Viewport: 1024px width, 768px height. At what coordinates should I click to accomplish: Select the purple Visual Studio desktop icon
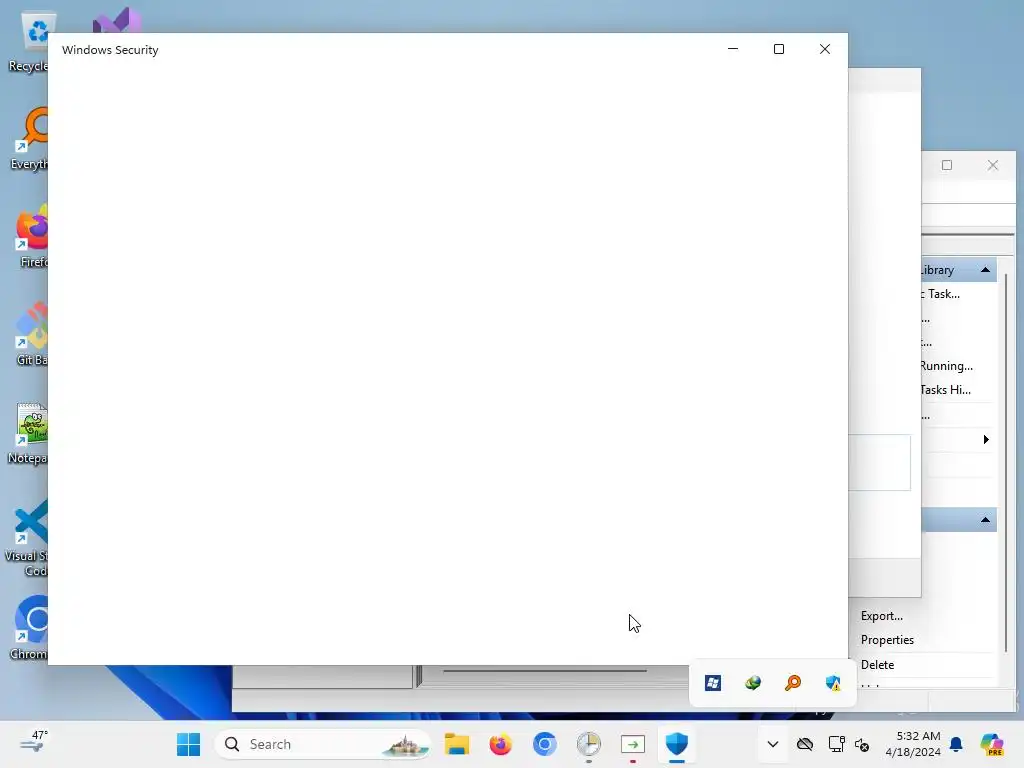click(117, 20)
